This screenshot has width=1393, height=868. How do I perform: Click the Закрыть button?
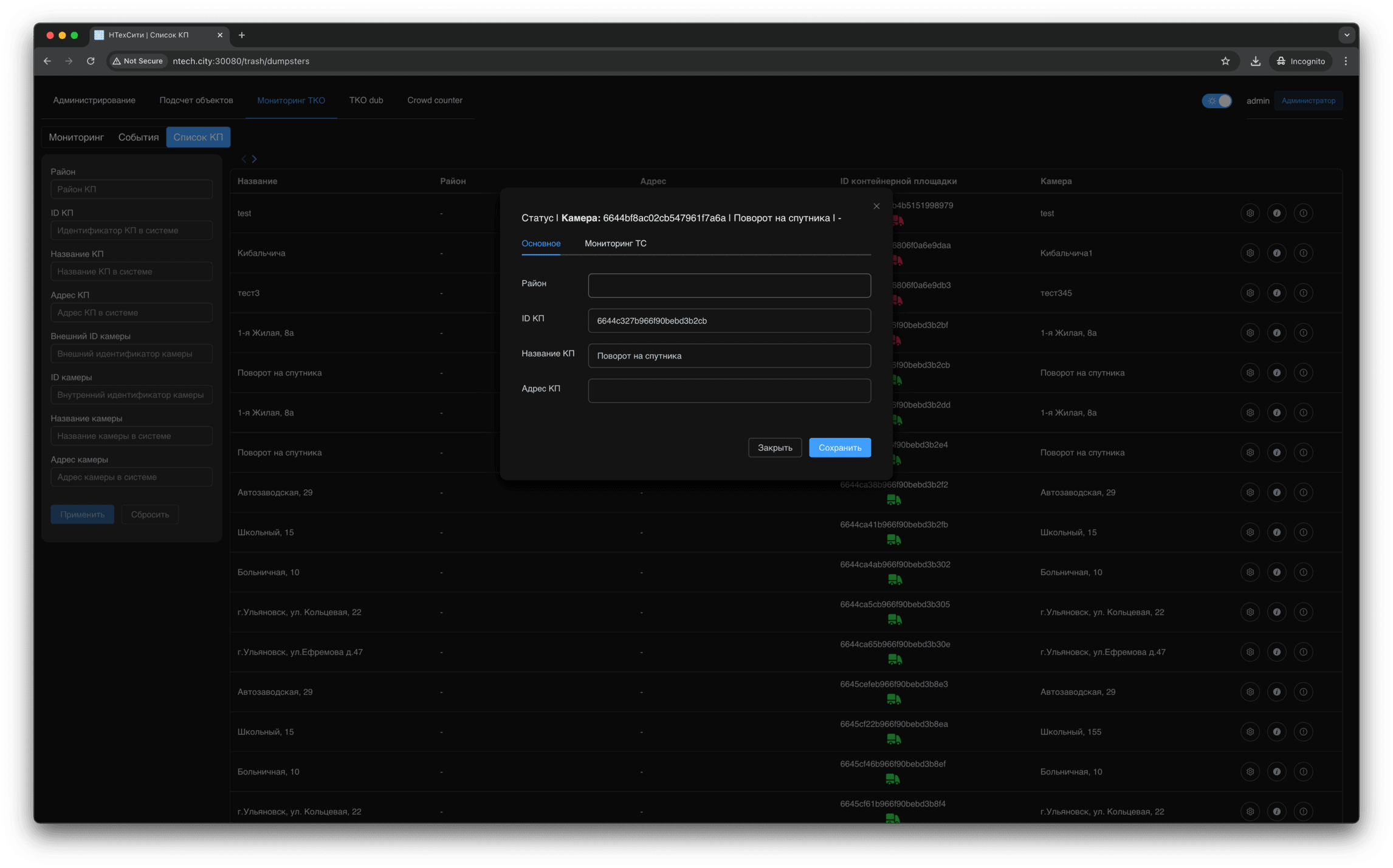[774, 448]
